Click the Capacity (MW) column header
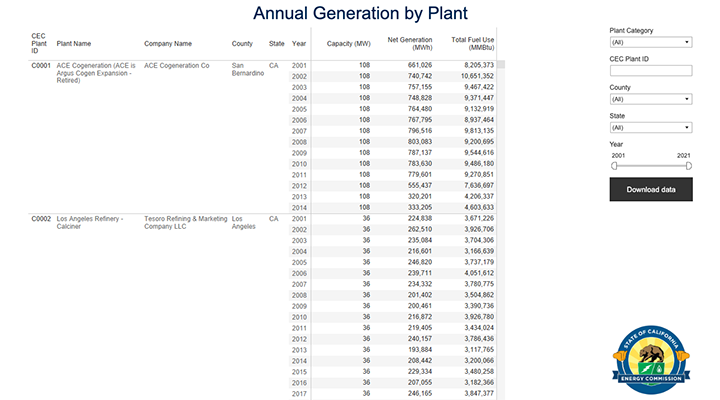The image size is (720, 400). [x=349, y=44]
